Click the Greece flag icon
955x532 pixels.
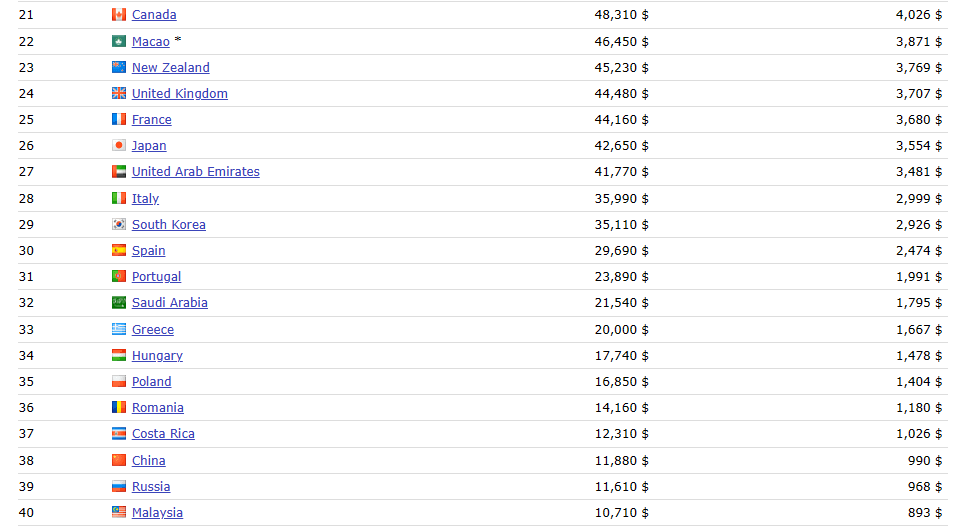point(119,330)
